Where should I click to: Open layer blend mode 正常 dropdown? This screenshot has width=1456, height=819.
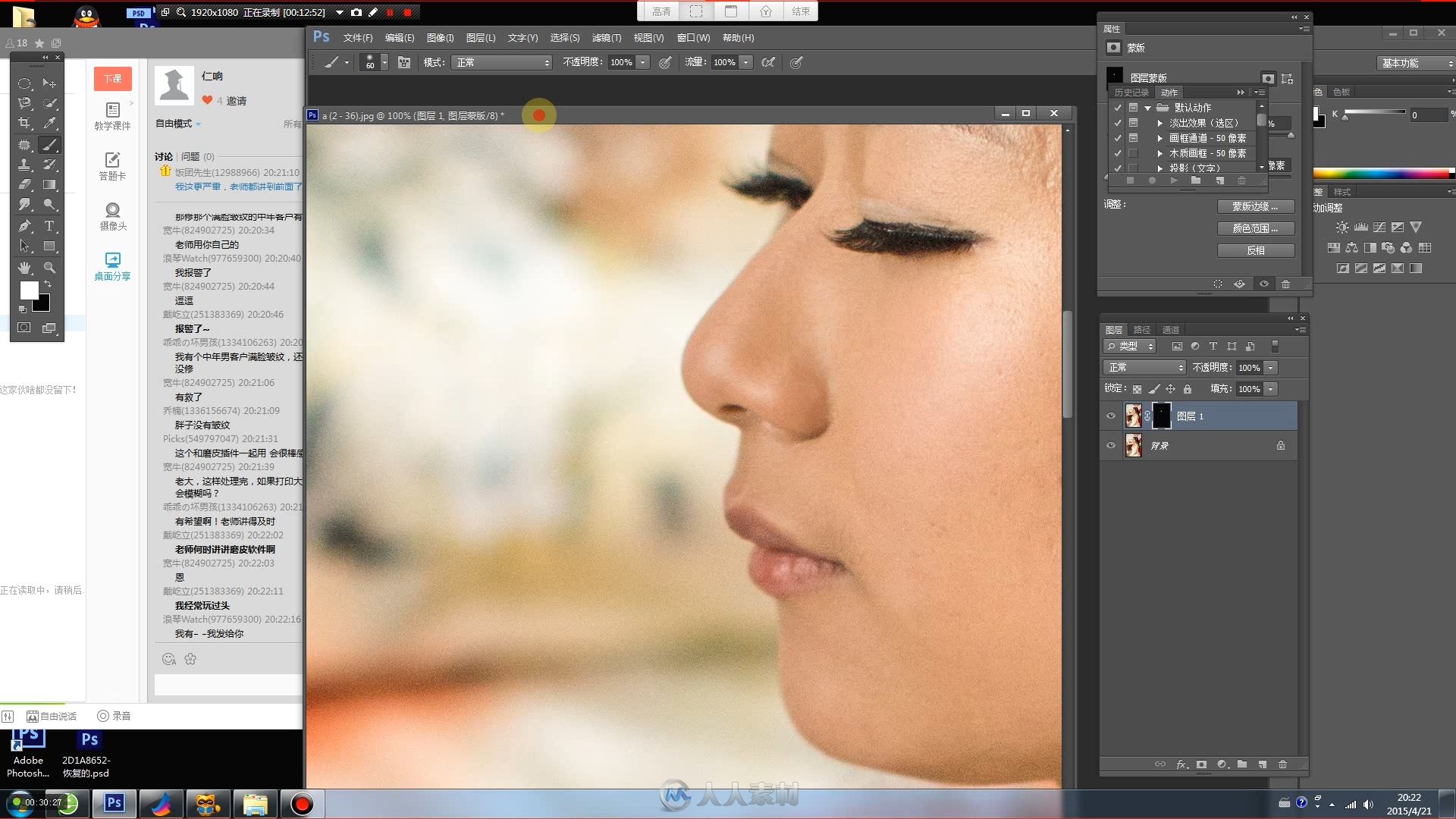(x=1144, y=368)
